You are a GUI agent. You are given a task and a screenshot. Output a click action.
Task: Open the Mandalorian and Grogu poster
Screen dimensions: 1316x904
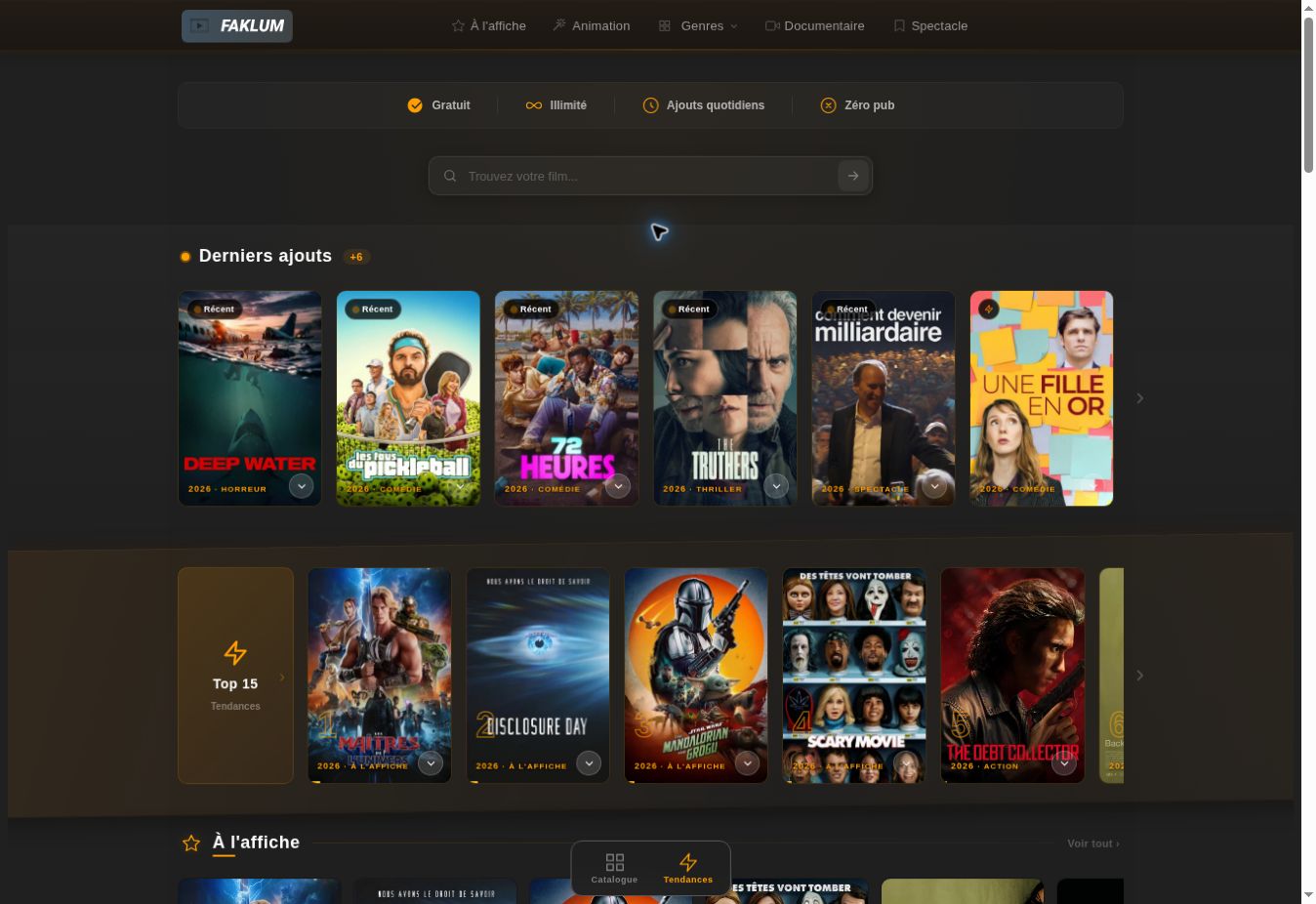pyautogui.click(x=695, y=676)
